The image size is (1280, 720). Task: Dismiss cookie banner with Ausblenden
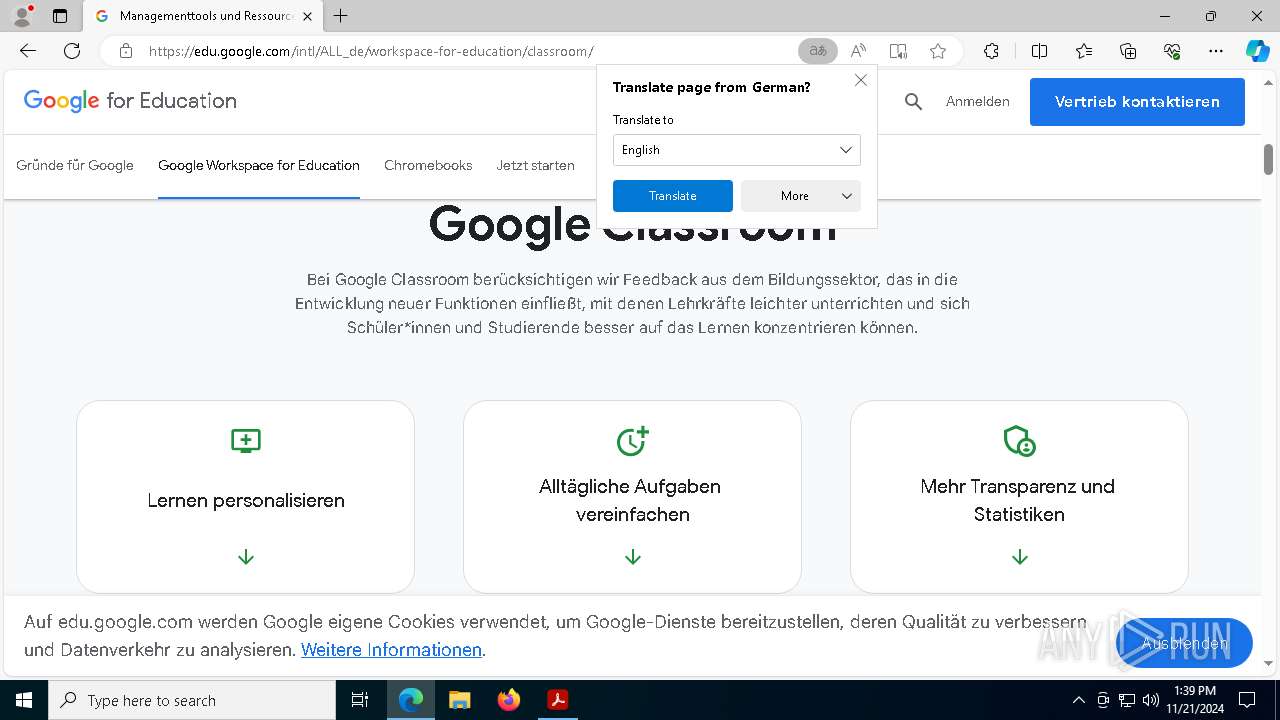point(1185,643)
